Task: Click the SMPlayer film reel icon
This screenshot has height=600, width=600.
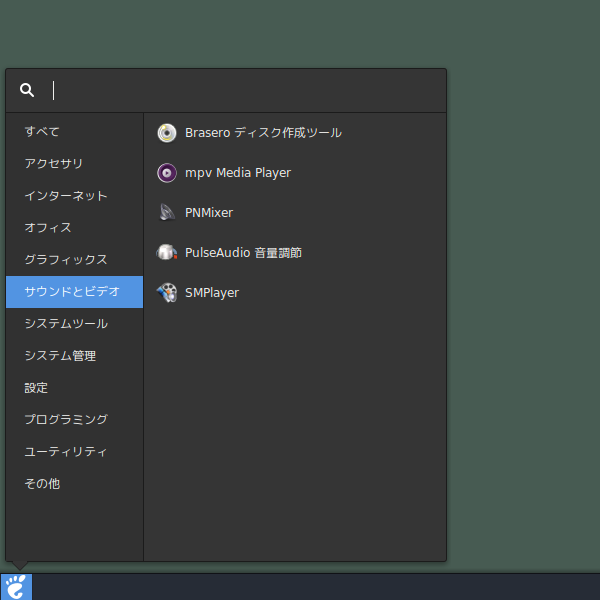Action: (167, 293)
